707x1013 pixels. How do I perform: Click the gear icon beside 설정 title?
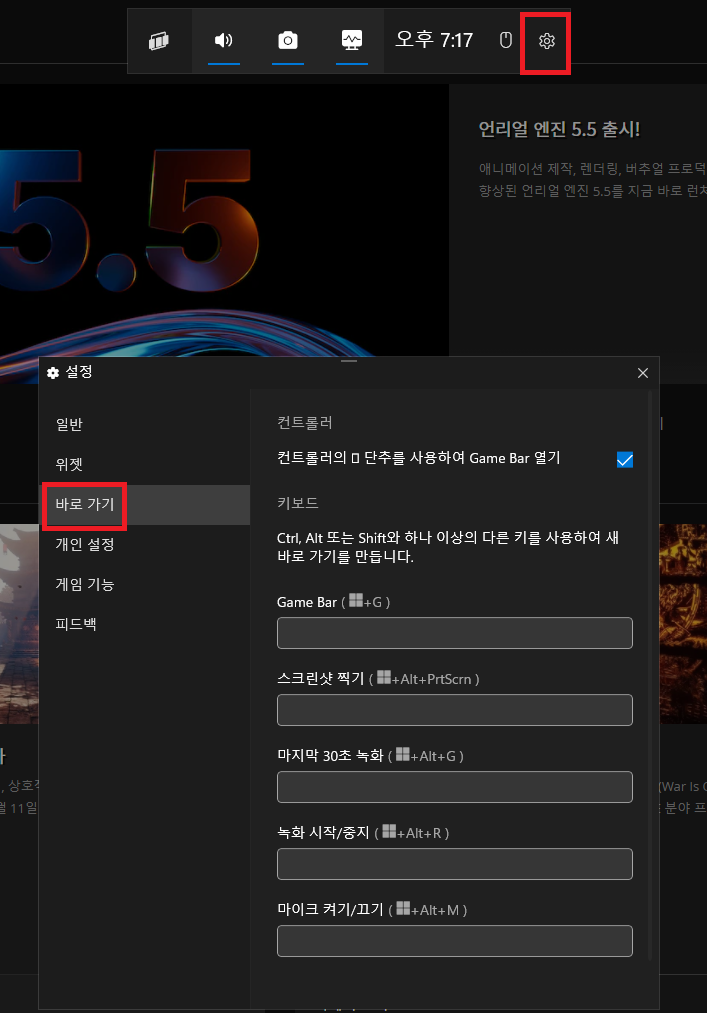pos(53,373)
